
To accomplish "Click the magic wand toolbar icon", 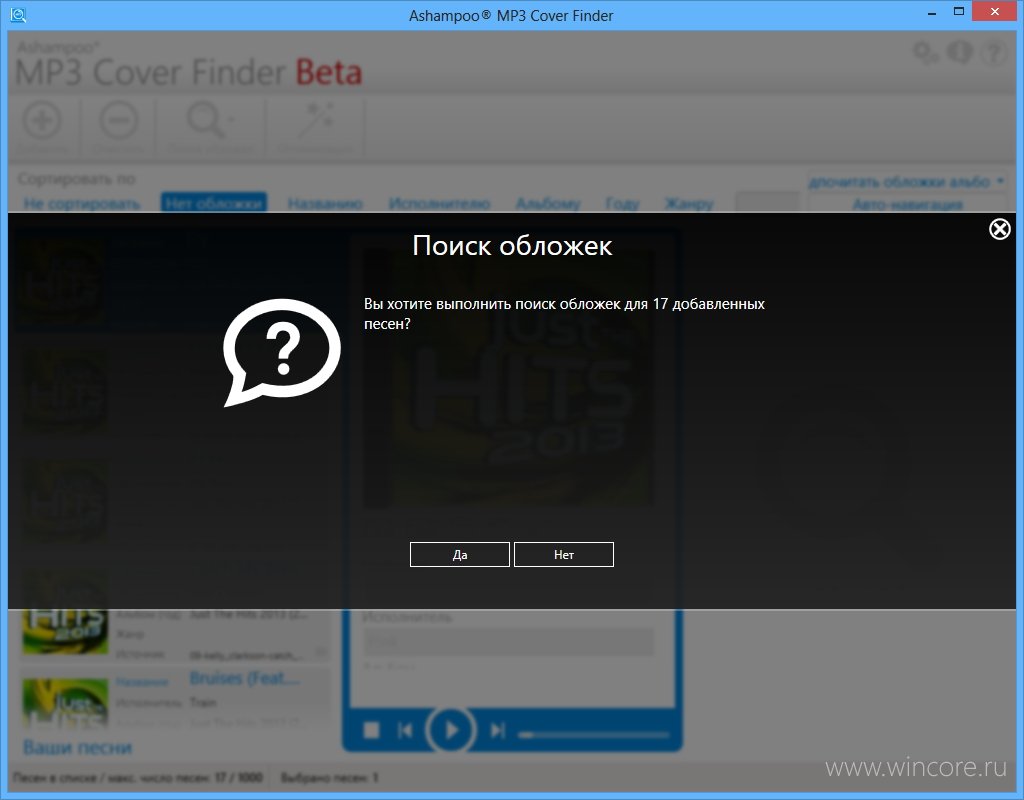I will pos(315,121).
